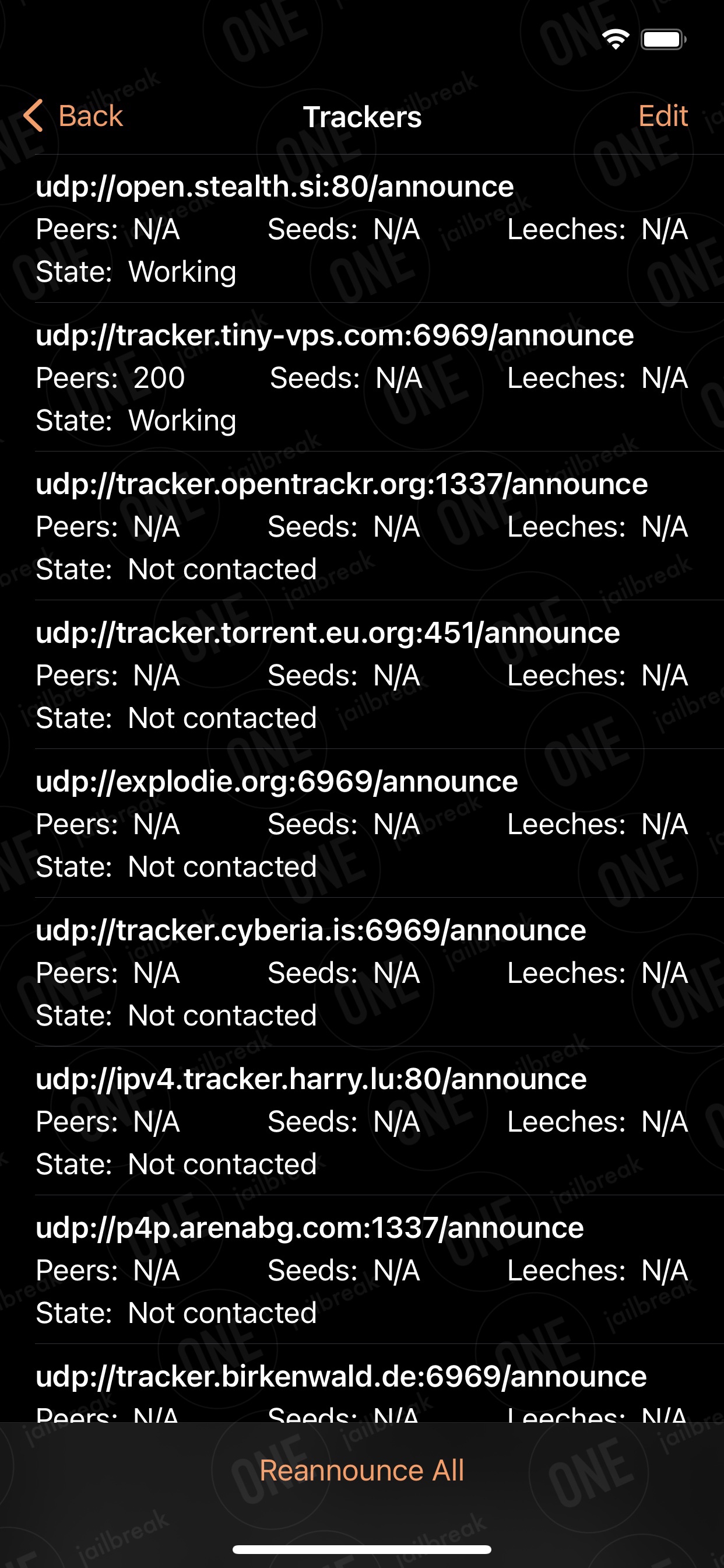Open Edit mode for trackers
Image resolution: width=724 pixels, height=1568 pixels.
click(x=663, y=116)
